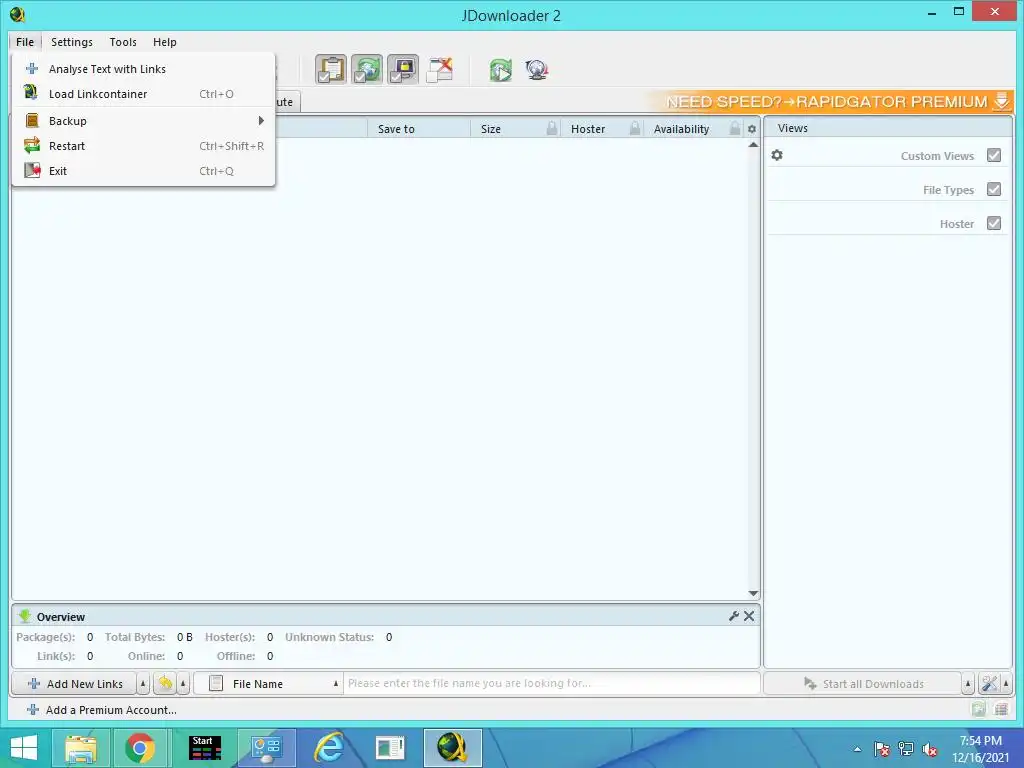Click the yellow cleanup broom icon
Screen dimensions: 1024x768
pyautogui.click(x=165, y=684)
